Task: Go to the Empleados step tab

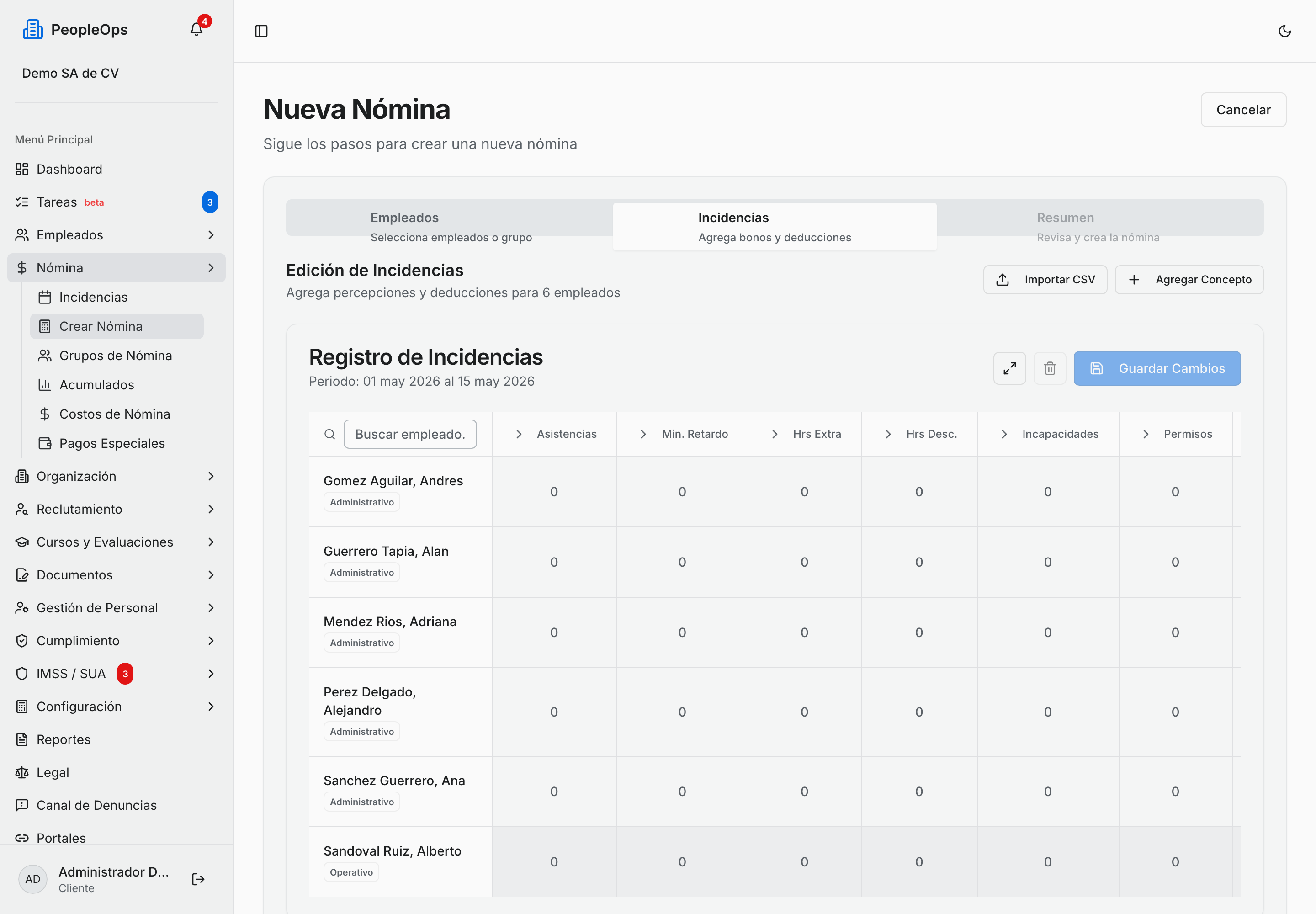Action: point(451,227)
